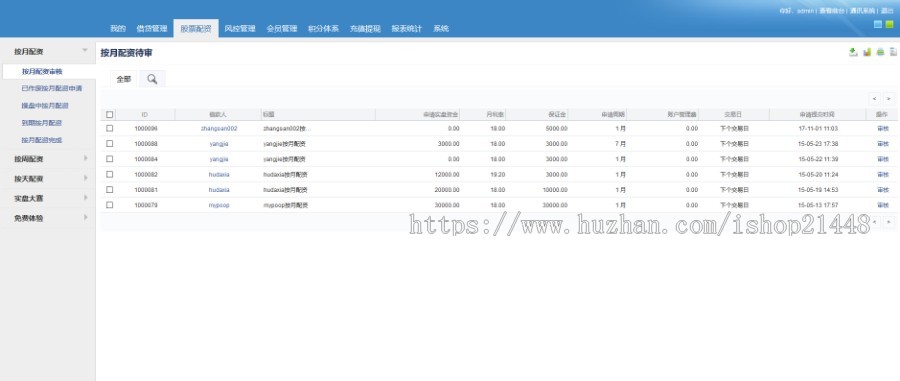Click the green export download icon
This screenshot has height=381, width=900.
(x=853, y=52)
